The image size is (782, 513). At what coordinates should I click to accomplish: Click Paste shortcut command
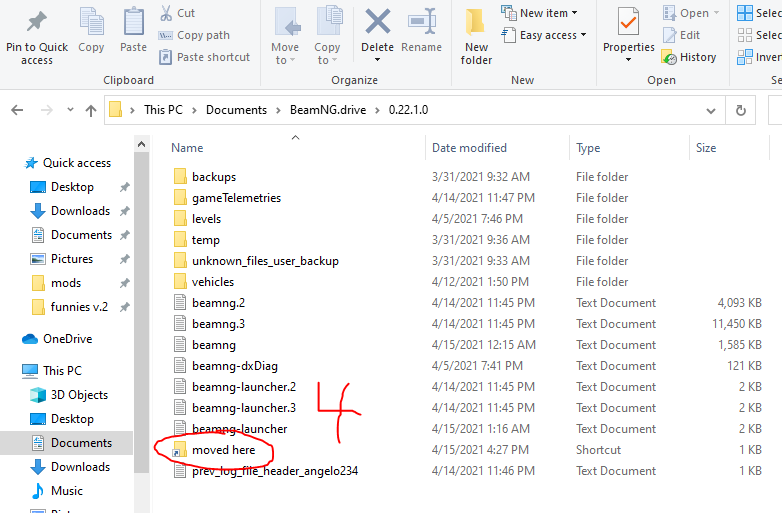point(204,57)
